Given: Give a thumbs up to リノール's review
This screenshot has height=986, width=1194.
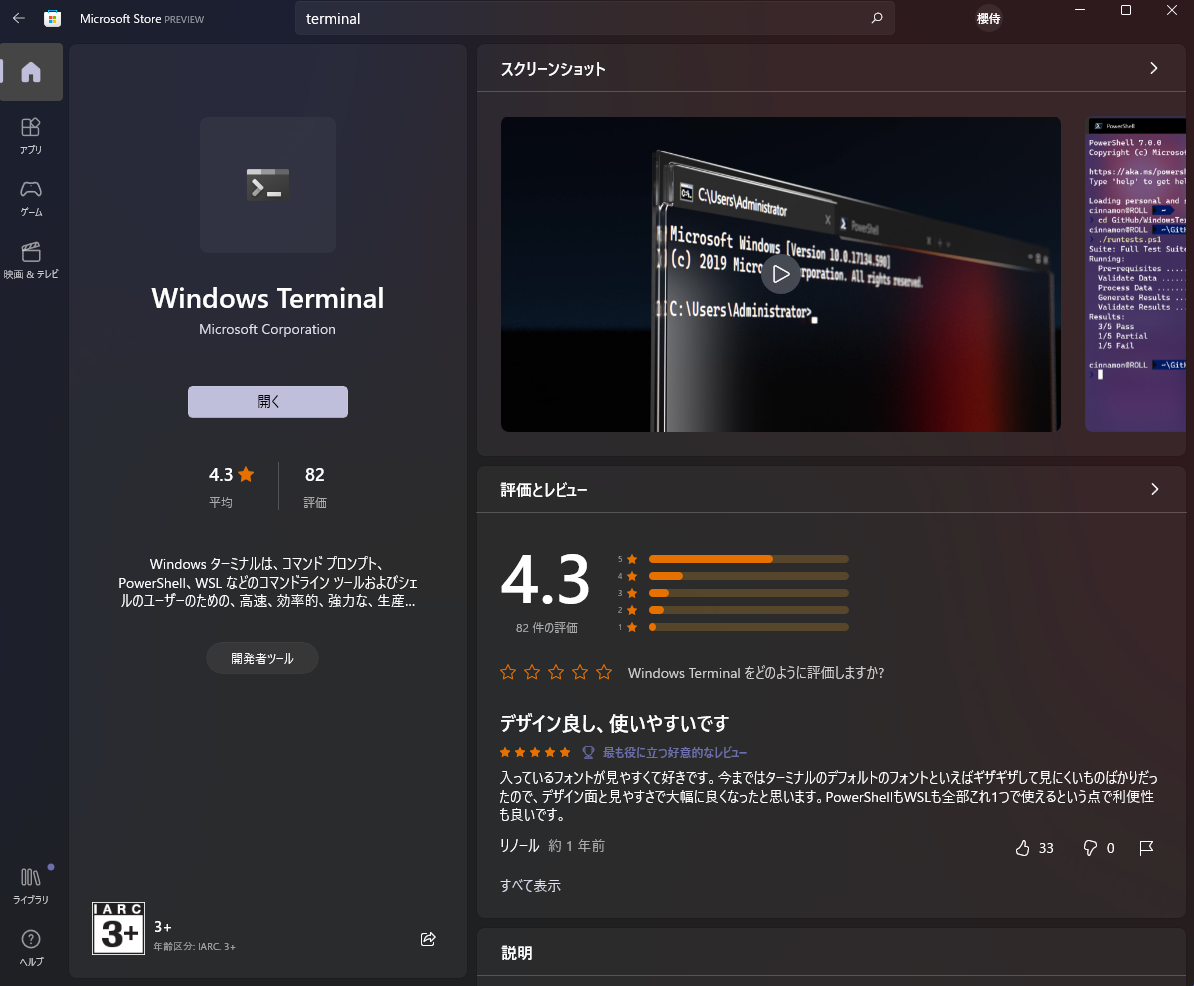Looking at the screenshot, I should 1021,847.
